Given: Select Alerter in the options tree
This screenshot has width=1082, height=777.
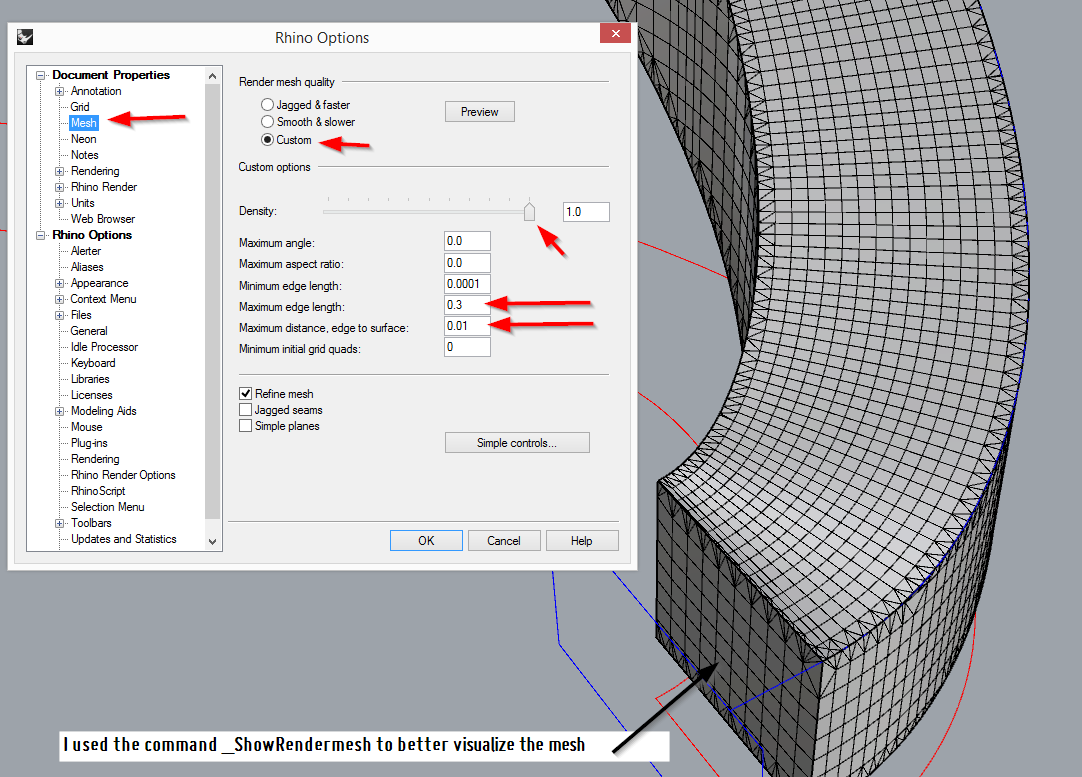Looking at the screenshot, I should pyautogui.click(x=86, y=250).
